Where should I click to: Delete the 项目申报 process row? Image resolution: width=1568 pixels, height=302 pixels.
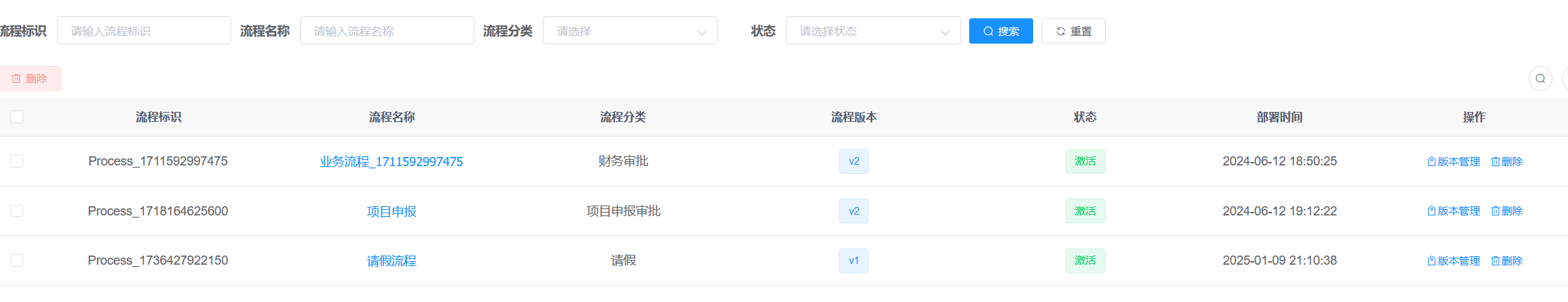[1507, 211]
